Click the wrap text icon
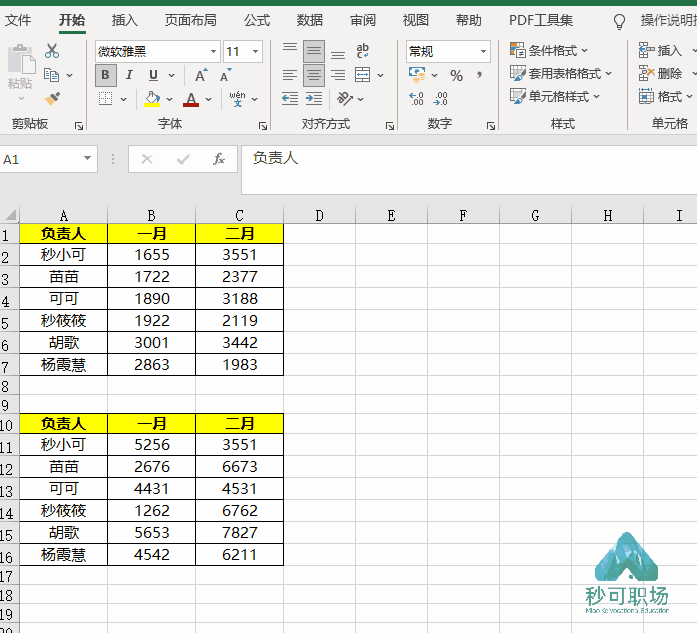This screenshot has height=633, width=697. click(362, 51)
